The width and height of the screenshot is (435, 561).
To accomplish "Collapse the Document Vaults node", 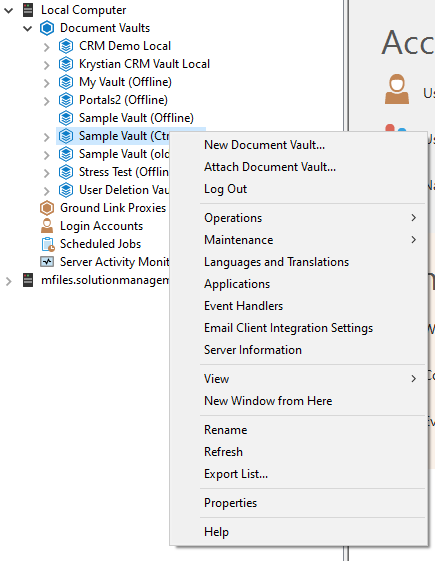I will pyautogui.click(x=28, y=28).
